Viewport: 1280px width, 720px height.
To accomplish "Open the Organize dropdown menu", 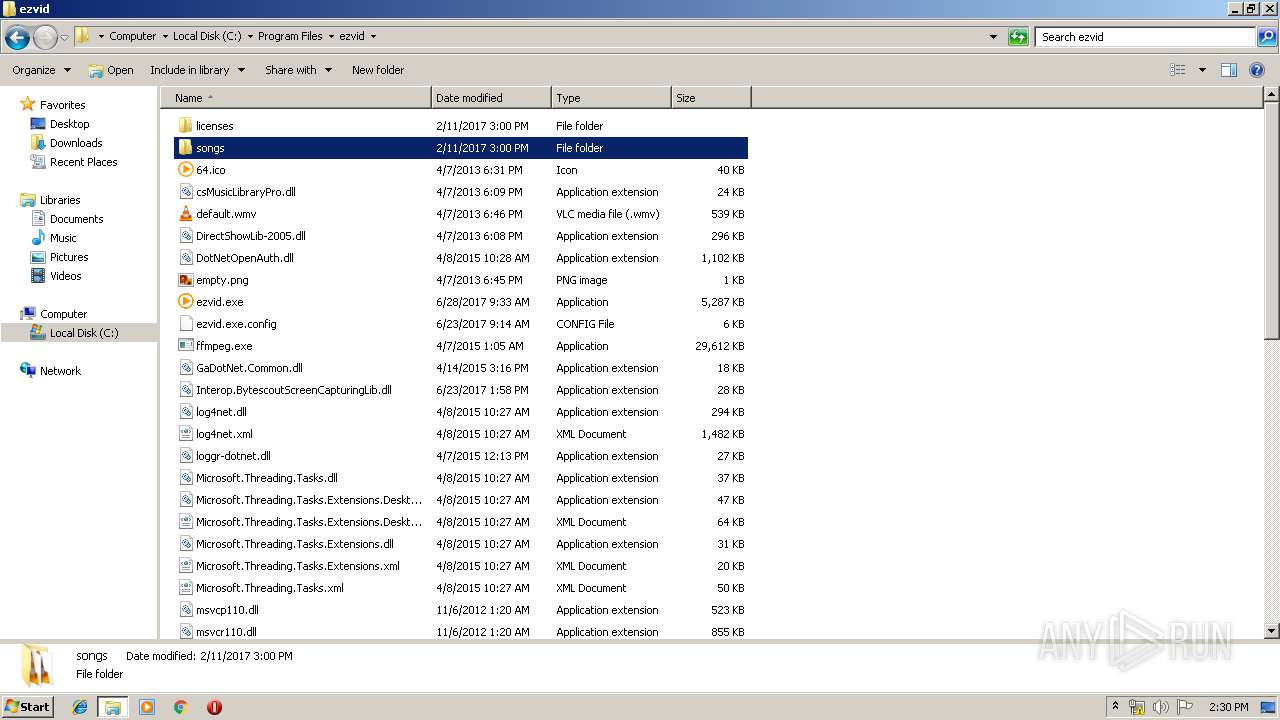I will click(x=41, y=70).
